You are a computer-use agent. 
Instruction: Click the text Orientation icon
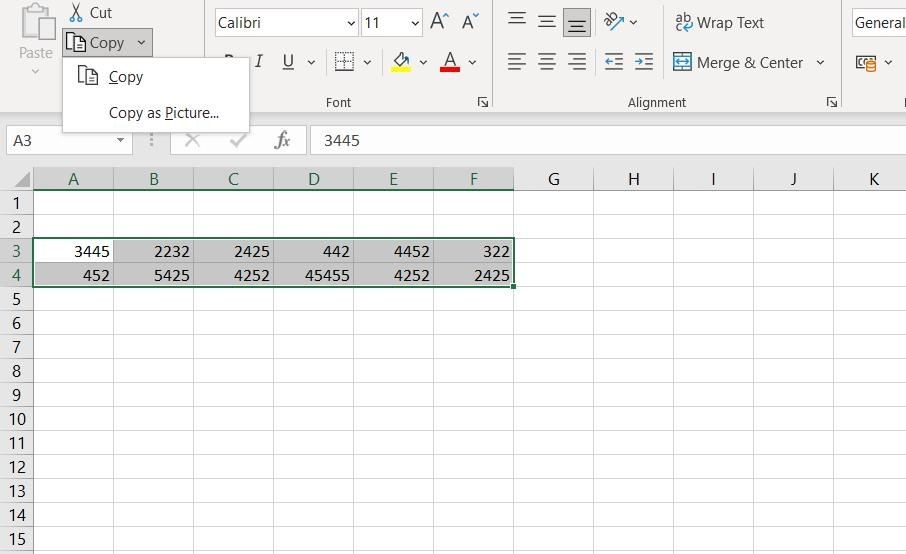[612, 22]
